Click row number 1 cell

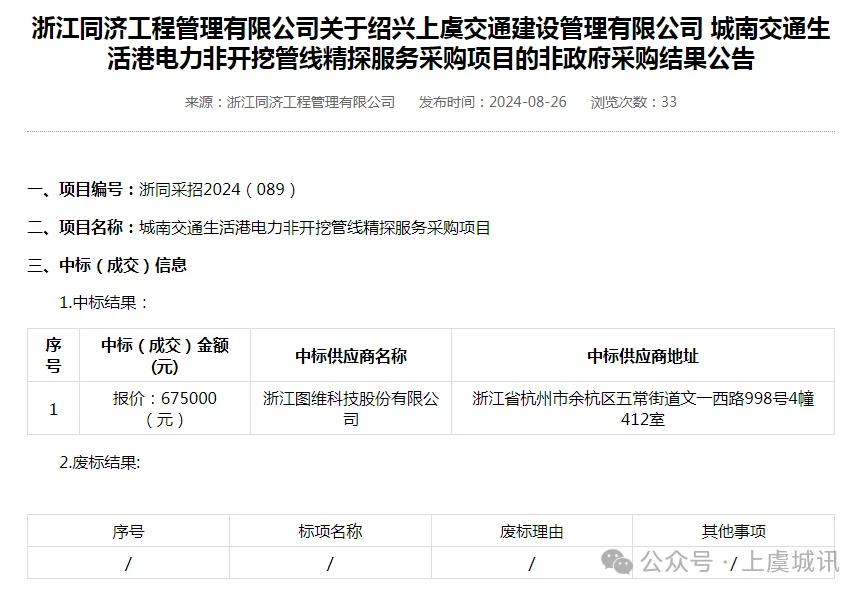[54, 409]
